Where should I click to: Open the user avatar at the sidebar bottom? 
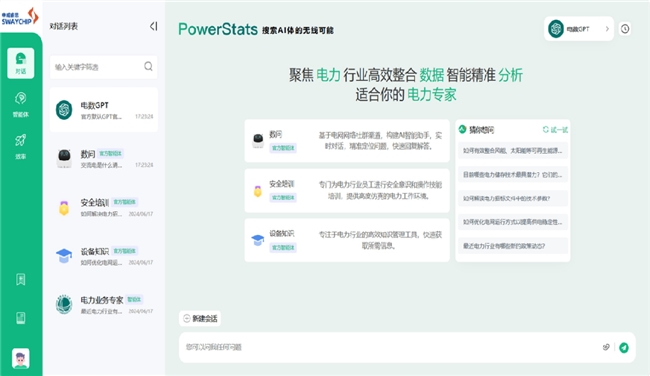21,358
